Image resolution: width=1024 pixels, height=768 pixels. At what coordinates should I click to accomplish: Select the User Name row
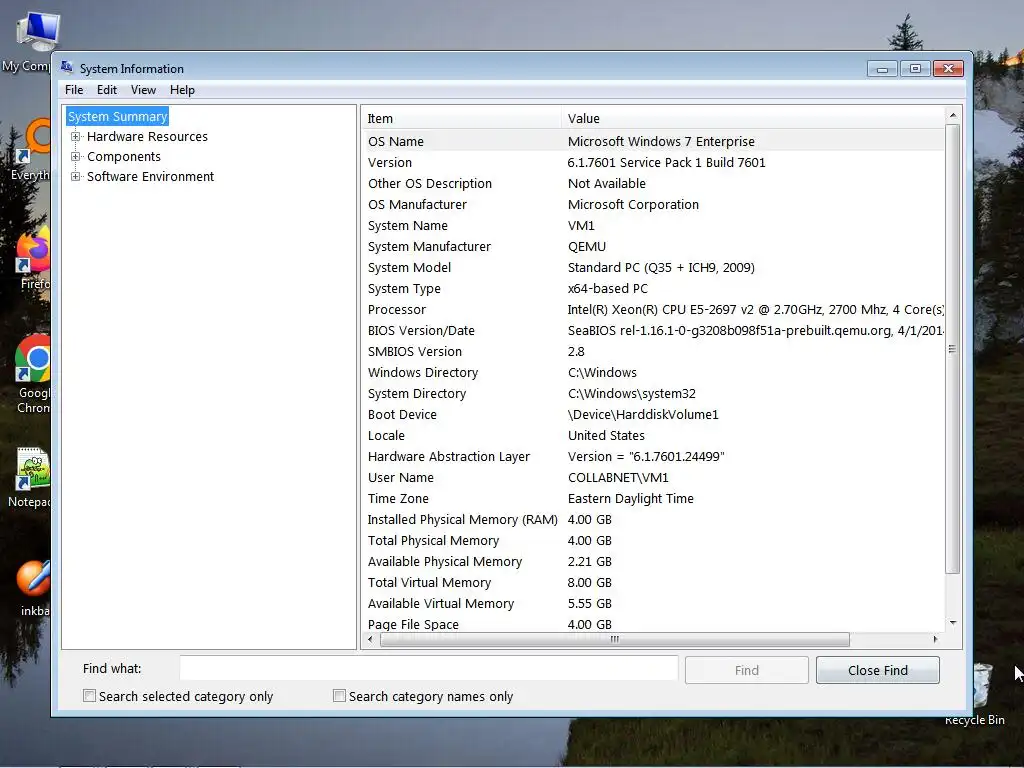[x=653, y=477]
